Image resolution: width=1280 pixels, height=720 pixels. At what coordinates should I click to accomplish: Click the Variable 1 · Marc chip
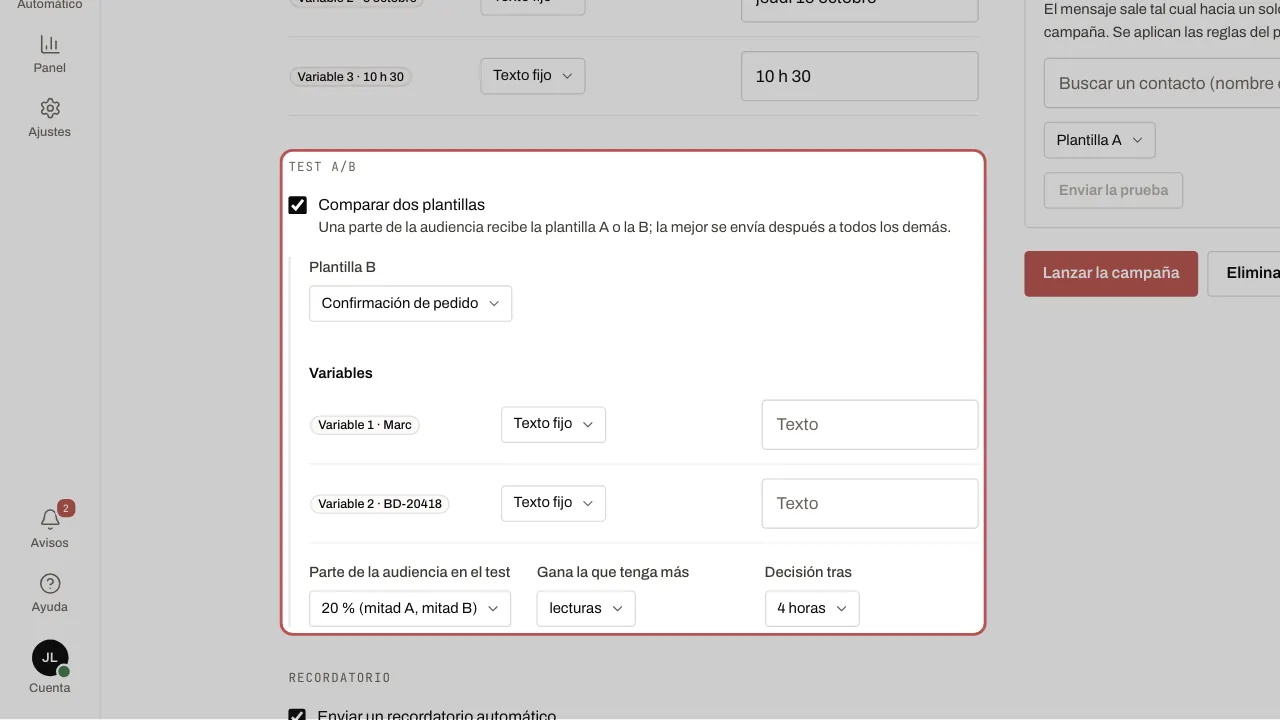(365, 425)
